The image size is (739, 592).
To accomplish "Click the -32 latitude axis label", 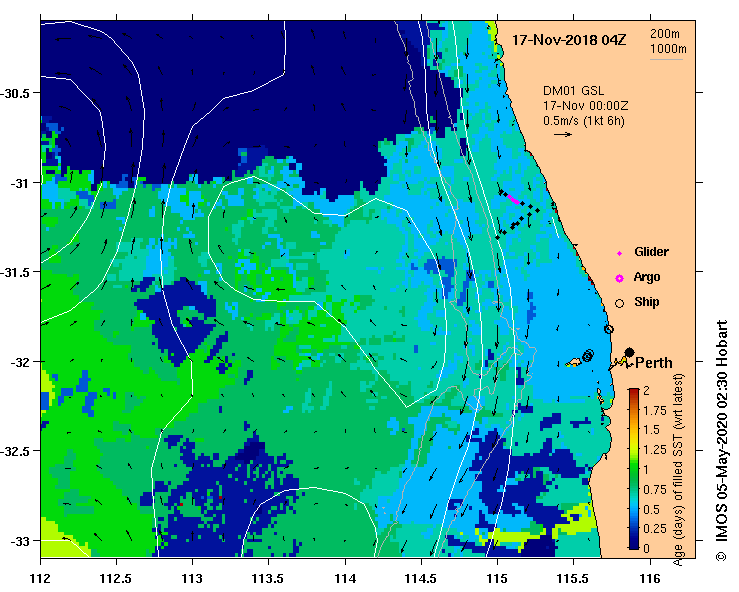I will point(19,362).
